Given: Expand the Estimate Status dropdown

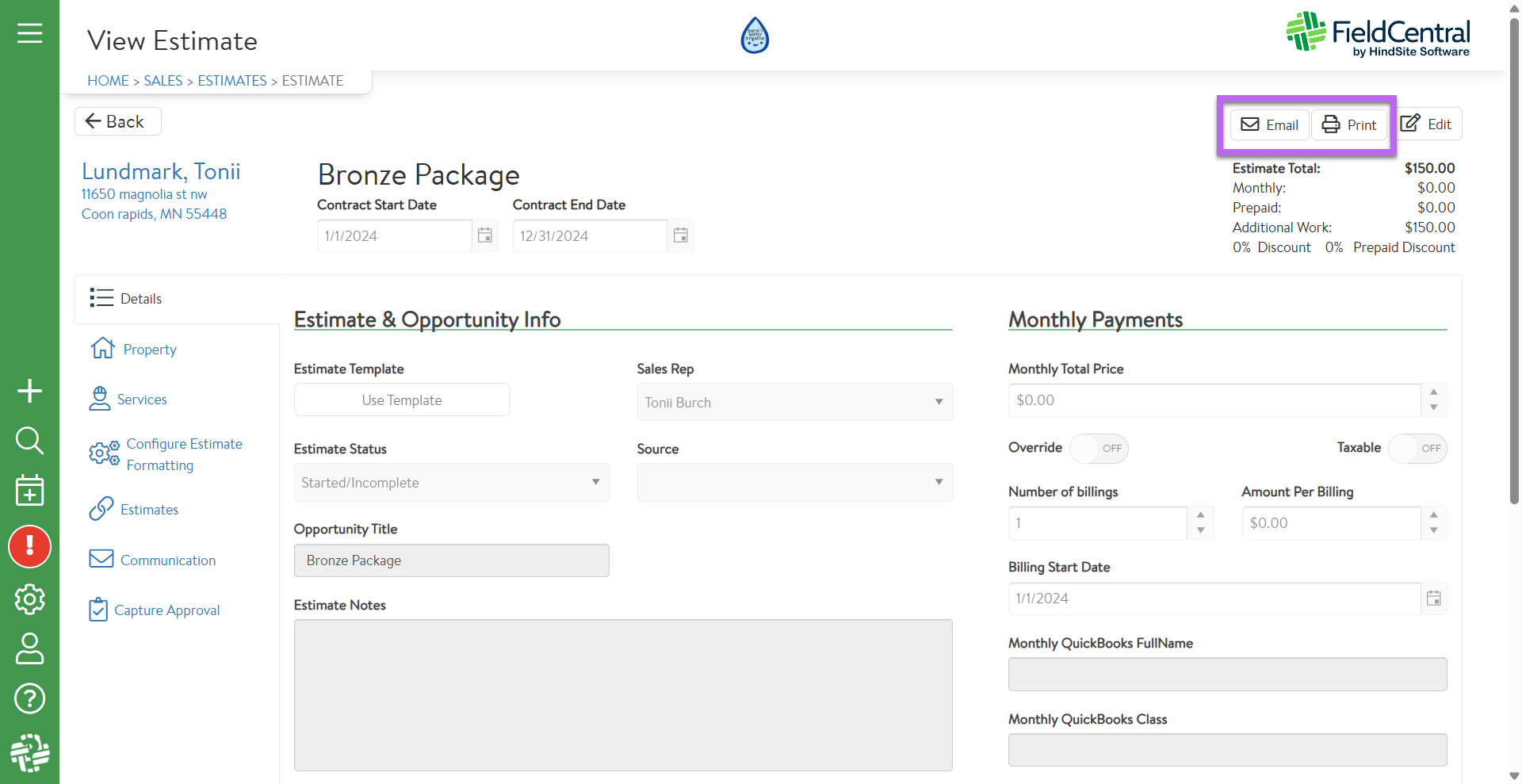Looking at the screenshot, I should (x=451, y=483).
